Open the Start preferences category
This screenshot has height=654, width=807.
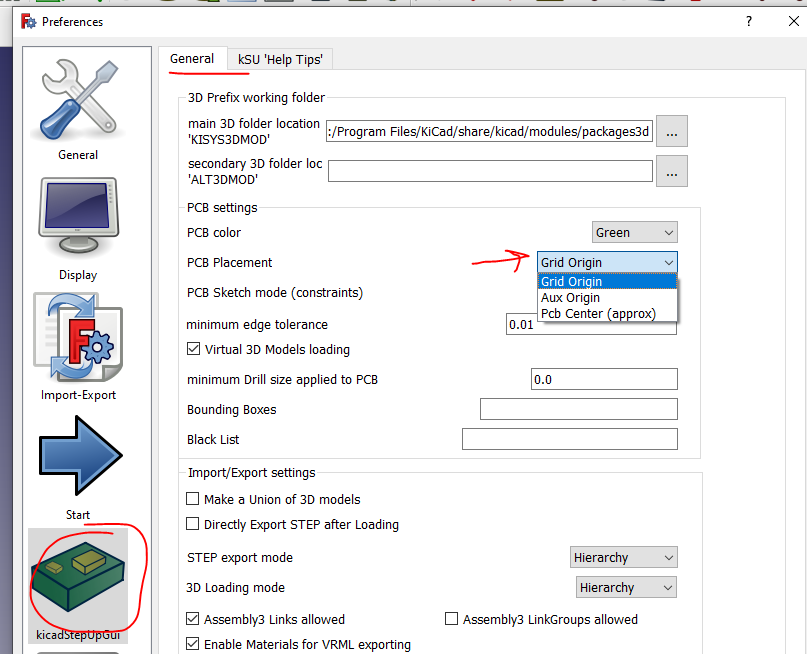tap(78, 467)
